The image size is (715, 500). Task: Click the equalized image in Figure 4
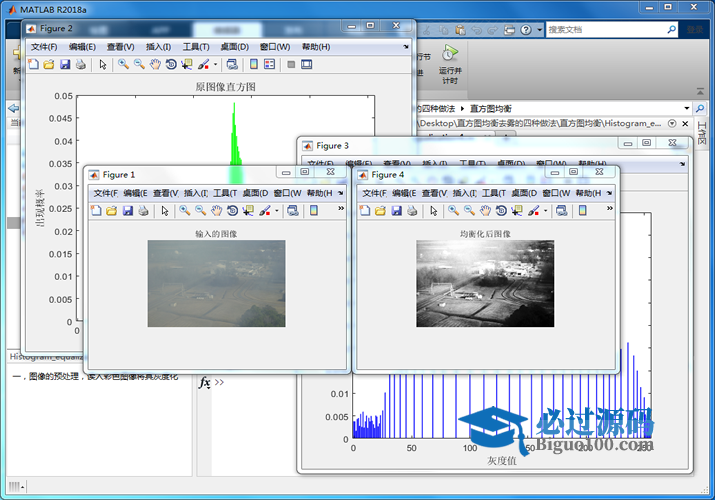pyautogui.click(x=485, y=283)
